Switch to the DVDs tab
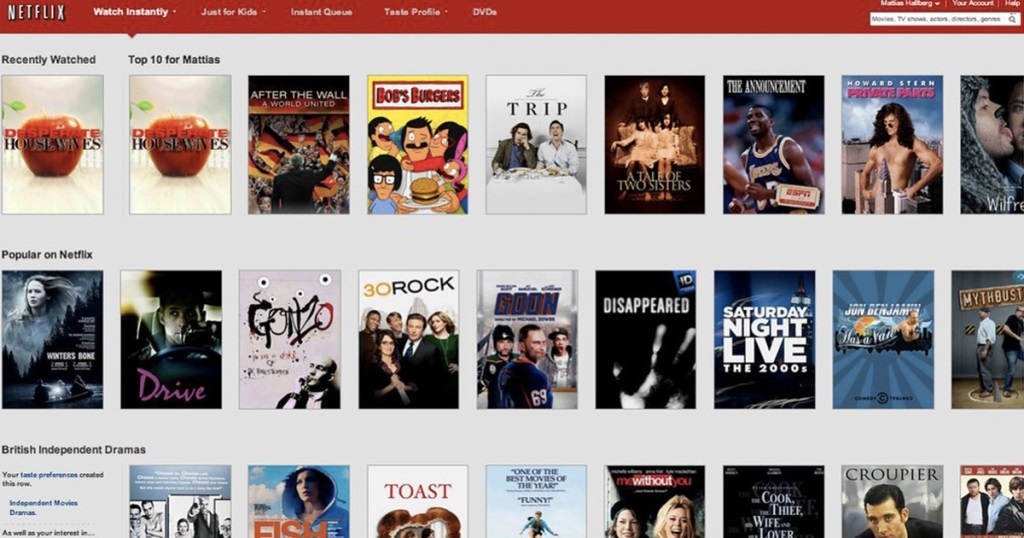 tap(484, 12)
